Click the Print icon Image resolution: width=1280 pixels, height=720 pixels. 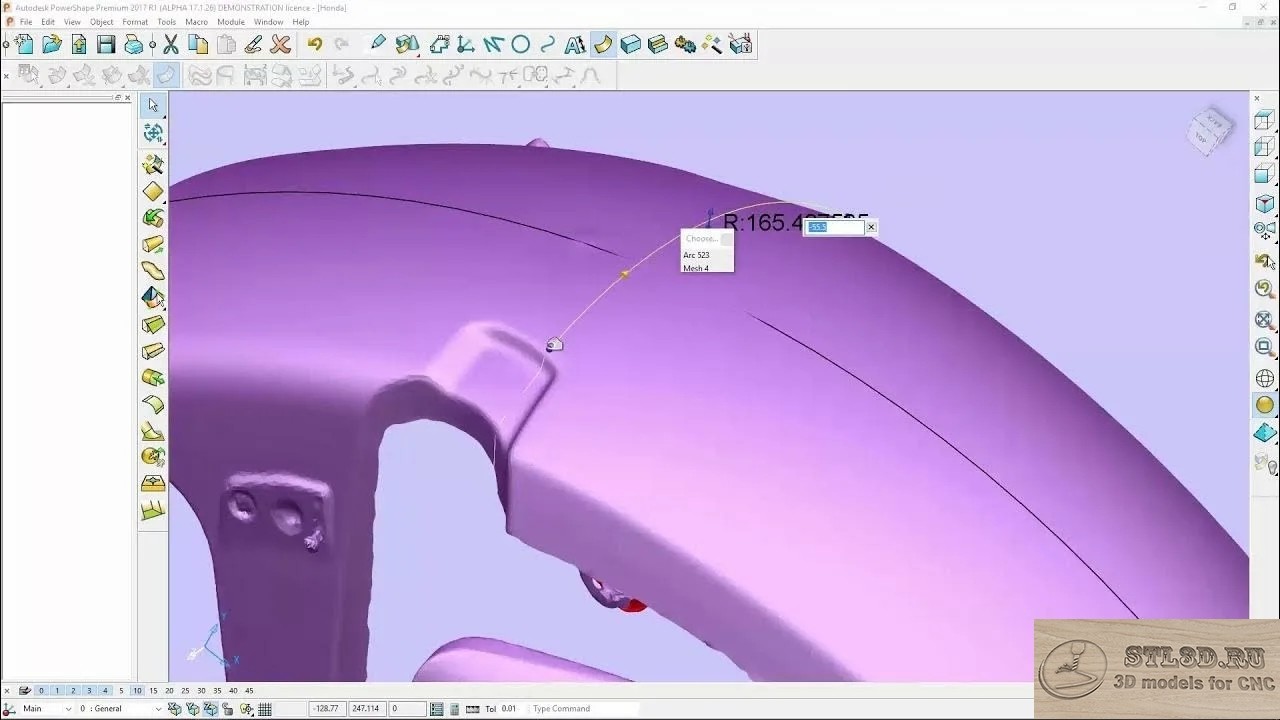134,44
